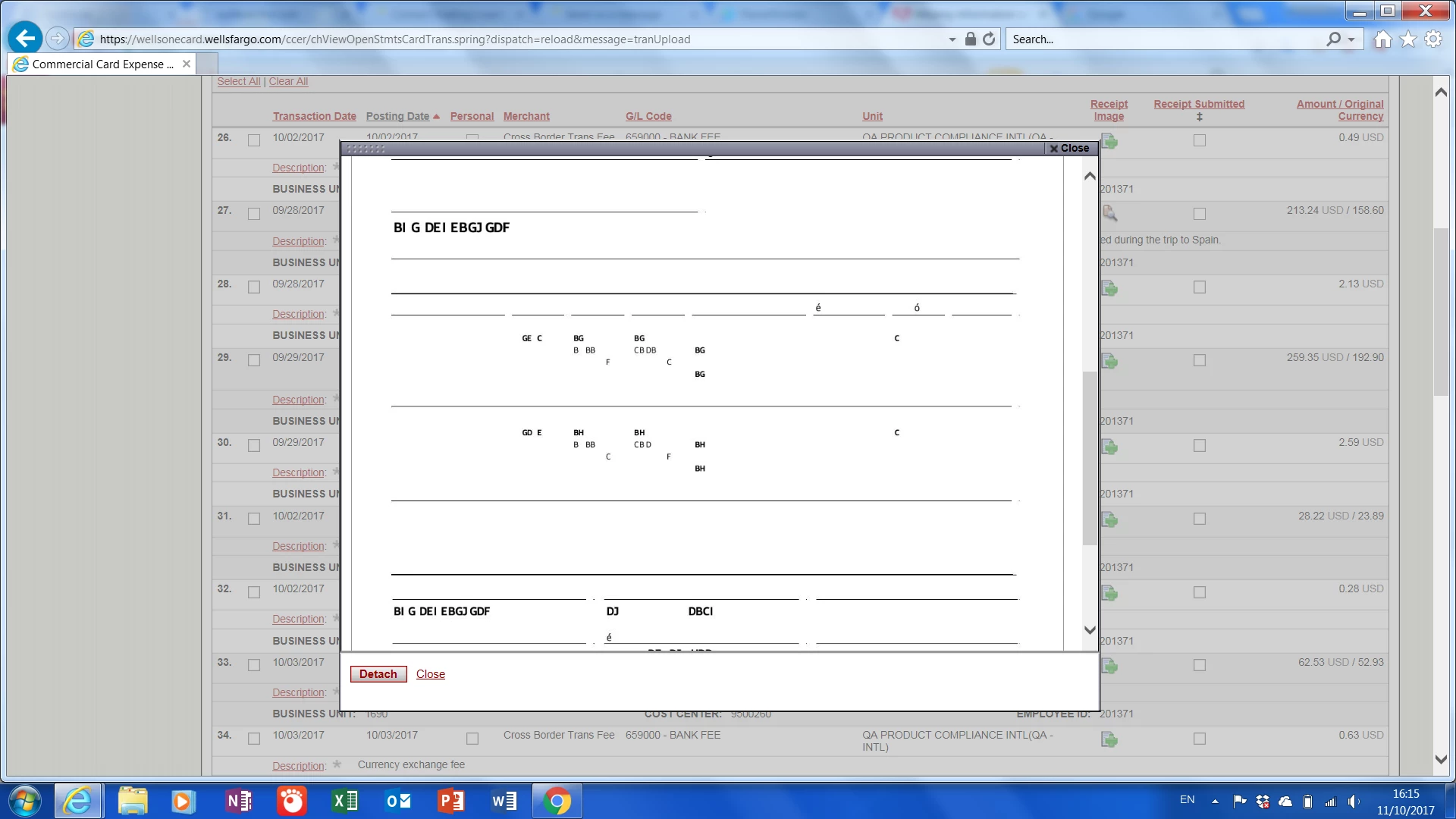Expand the address bar URL dropdown arrow
This screenshot has height=819, width=1456.
click(x=952, y=39)
